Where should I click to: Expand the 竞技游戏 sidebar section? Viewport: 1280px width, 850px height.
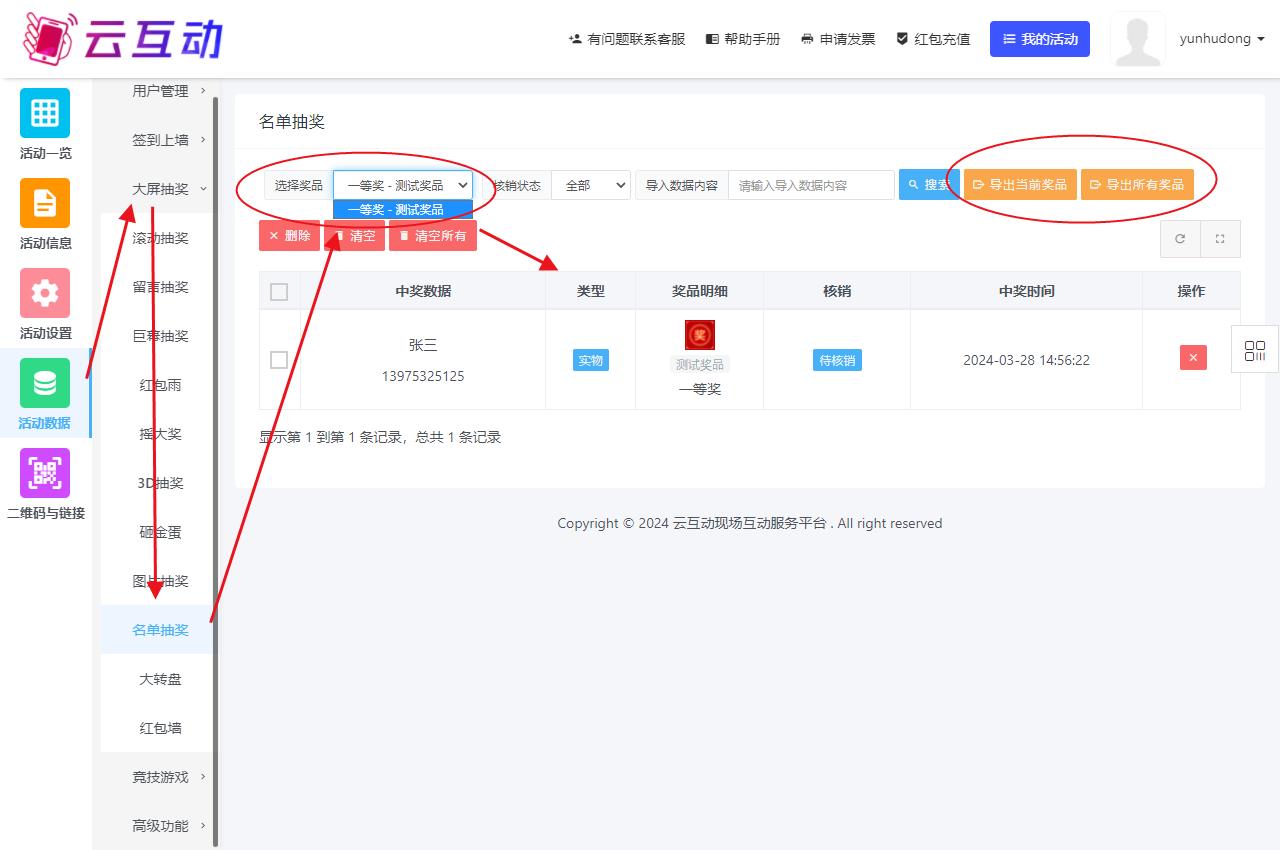(161, 777)
